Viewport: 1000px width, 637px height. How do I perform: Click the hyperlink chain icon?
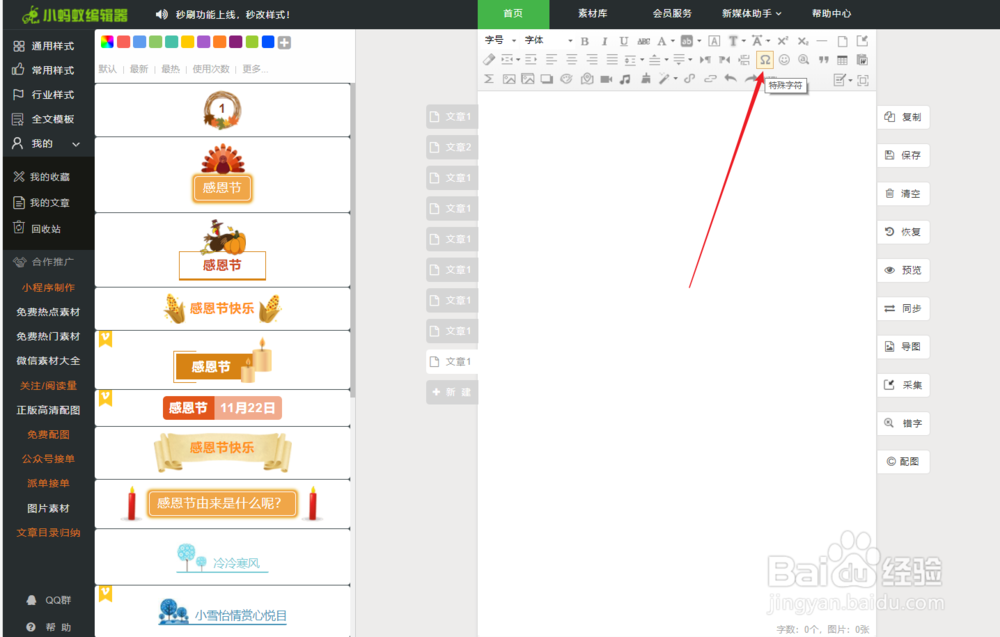(x=709, y=79)
